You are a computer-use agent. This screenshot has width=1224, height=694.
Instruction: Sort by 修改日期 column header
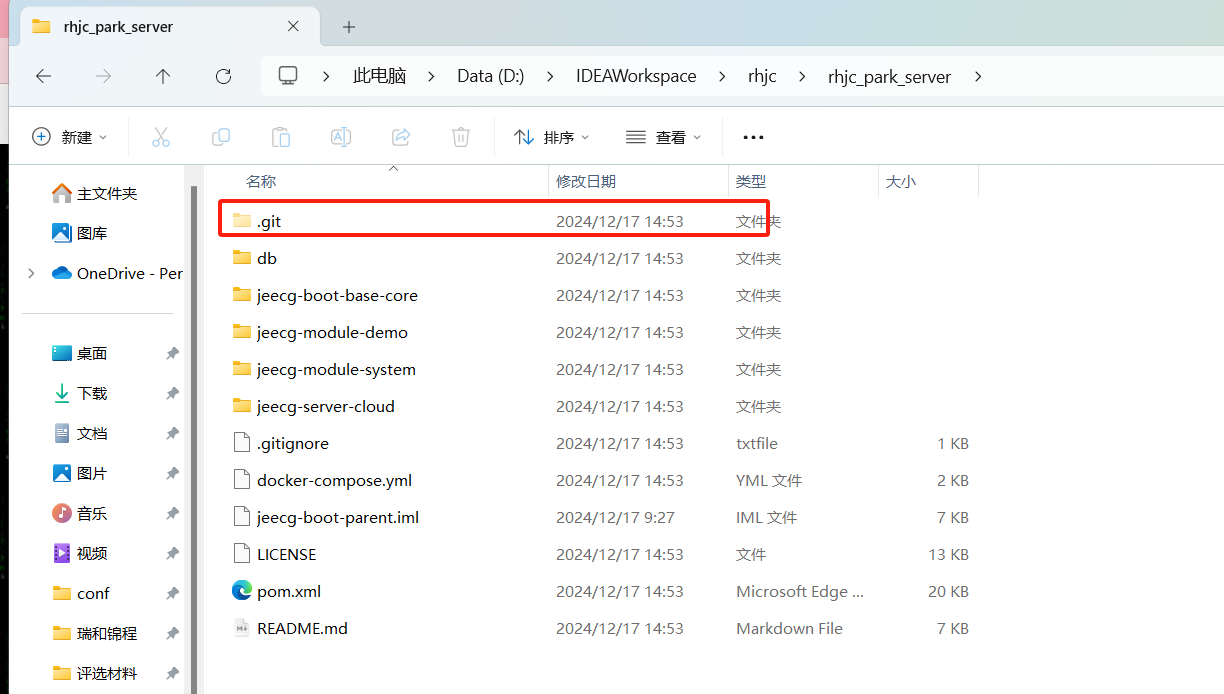tap(586, 181)
